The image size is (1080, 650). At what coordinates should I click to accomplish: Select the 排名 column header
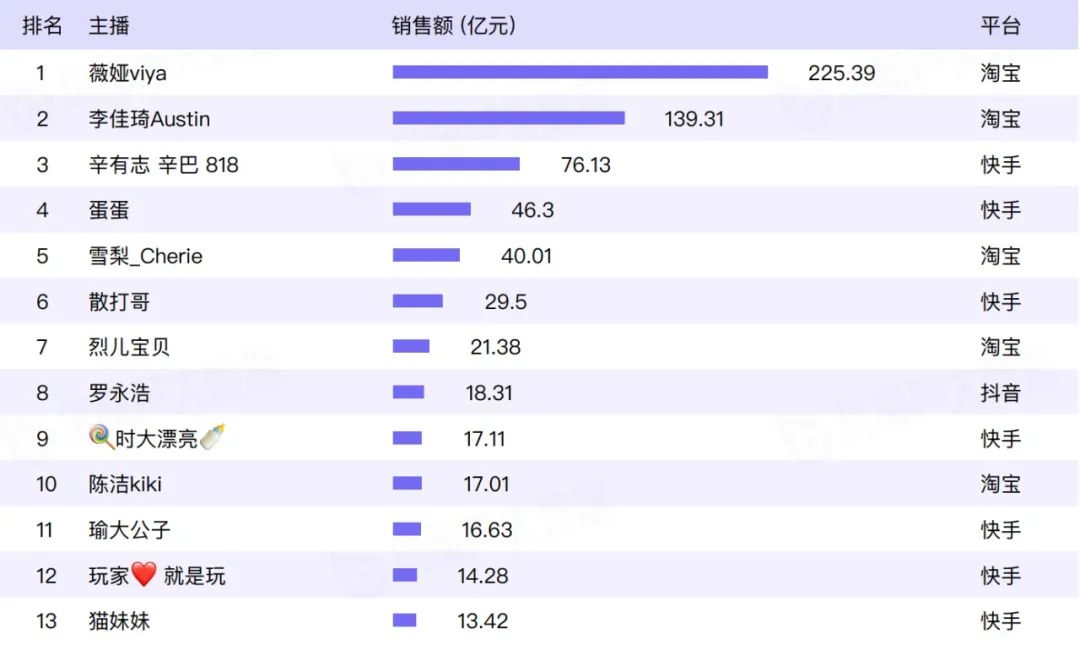(42, 26)
